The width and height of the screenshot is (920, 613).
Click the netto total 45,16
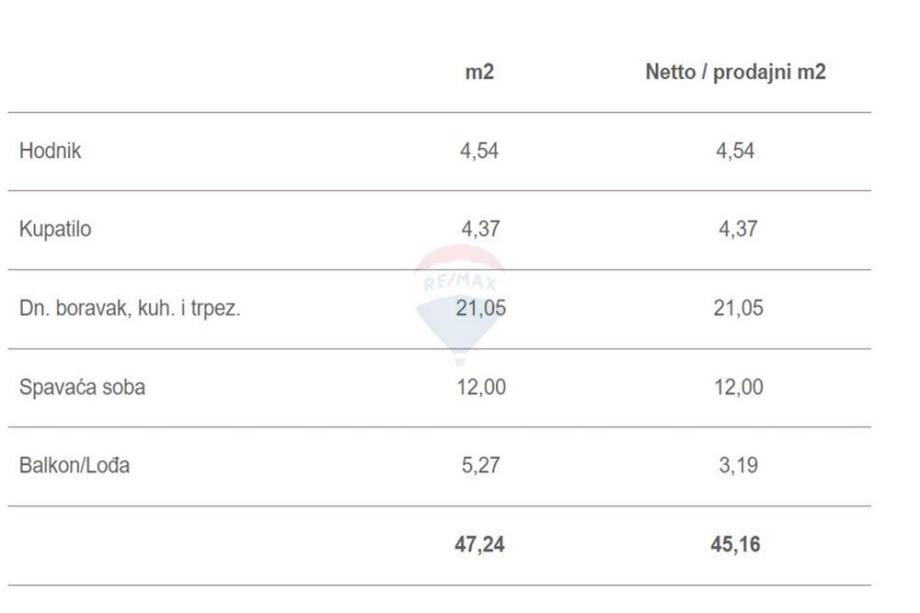point(738,546)
